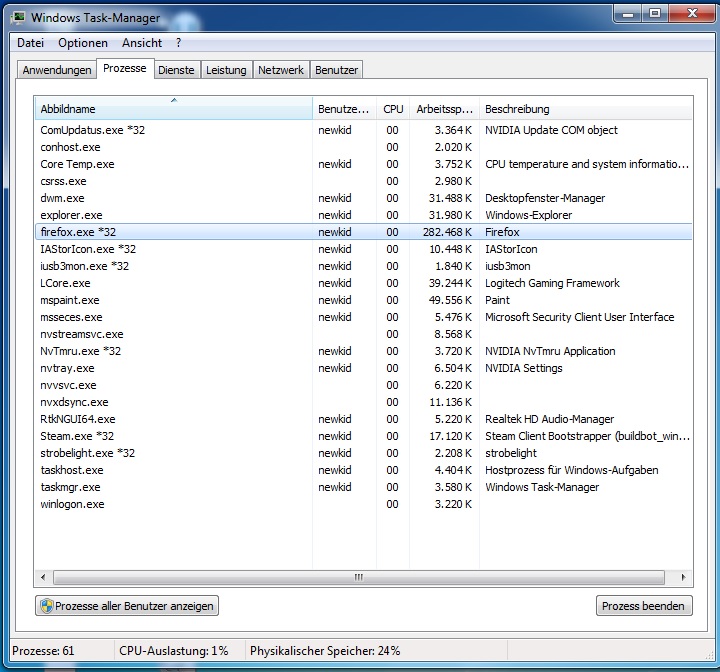
Task: Select the LCore.exe process
Action: 364,283
